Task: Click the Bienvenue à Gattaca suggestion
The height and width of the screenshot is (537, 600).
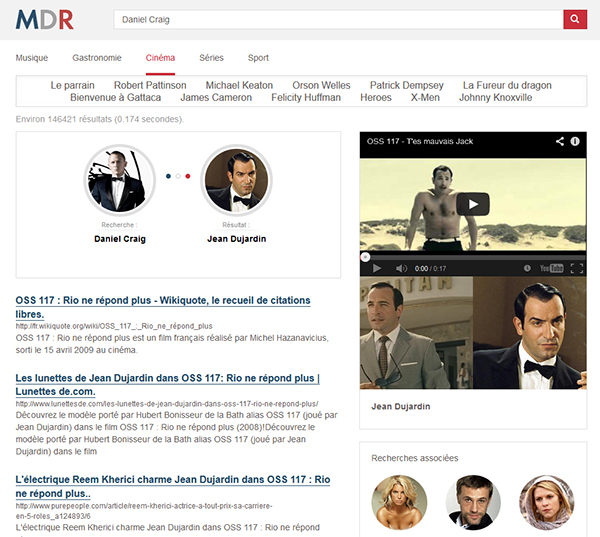Action: (116, 97)
